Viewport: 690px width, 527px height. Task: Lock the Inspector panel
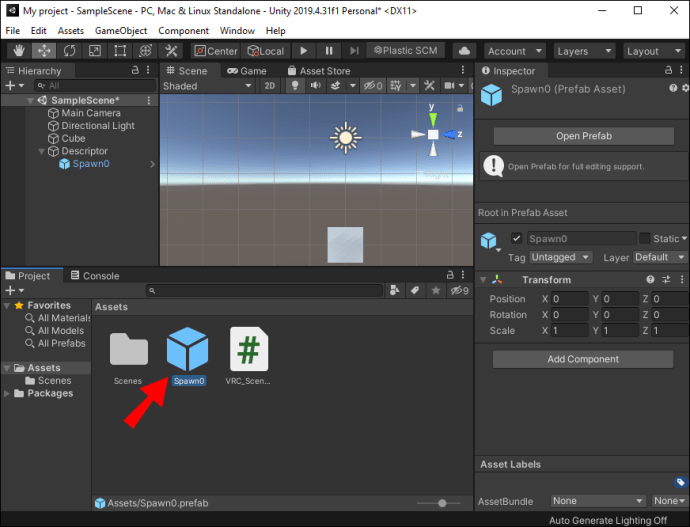pyautogui.click(x=668, y=70)
